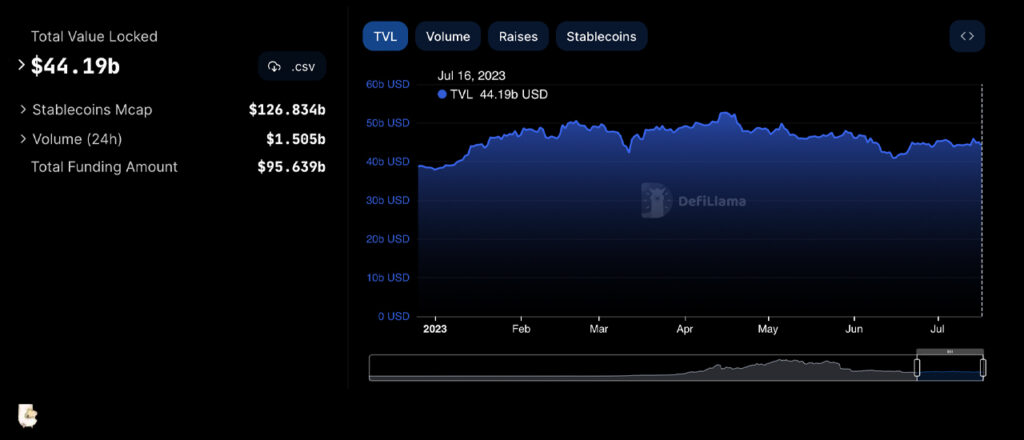Click the historical peak in overview timeline
This screenshot has width=1024, height=440.
tap(785, 364)
